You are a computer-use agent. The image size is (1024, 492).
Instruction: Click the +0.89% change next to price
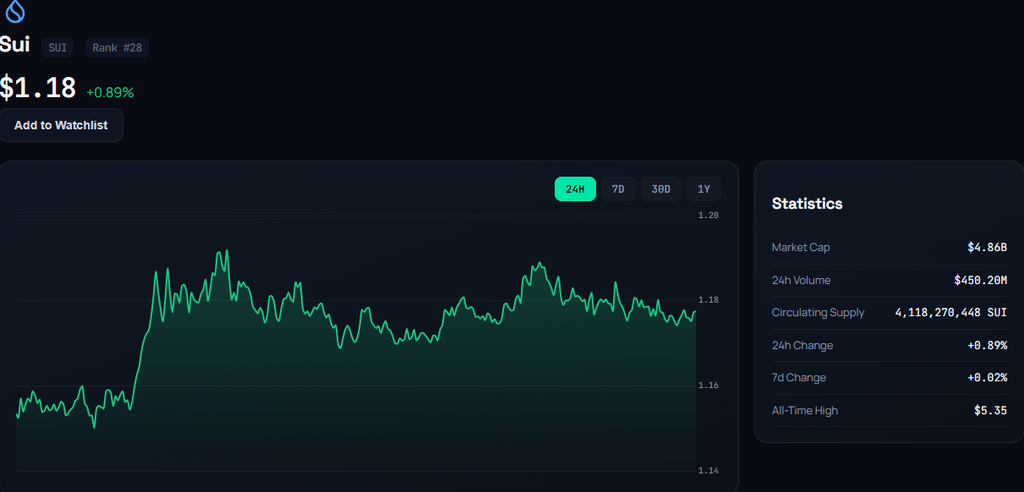pos(110,93)
